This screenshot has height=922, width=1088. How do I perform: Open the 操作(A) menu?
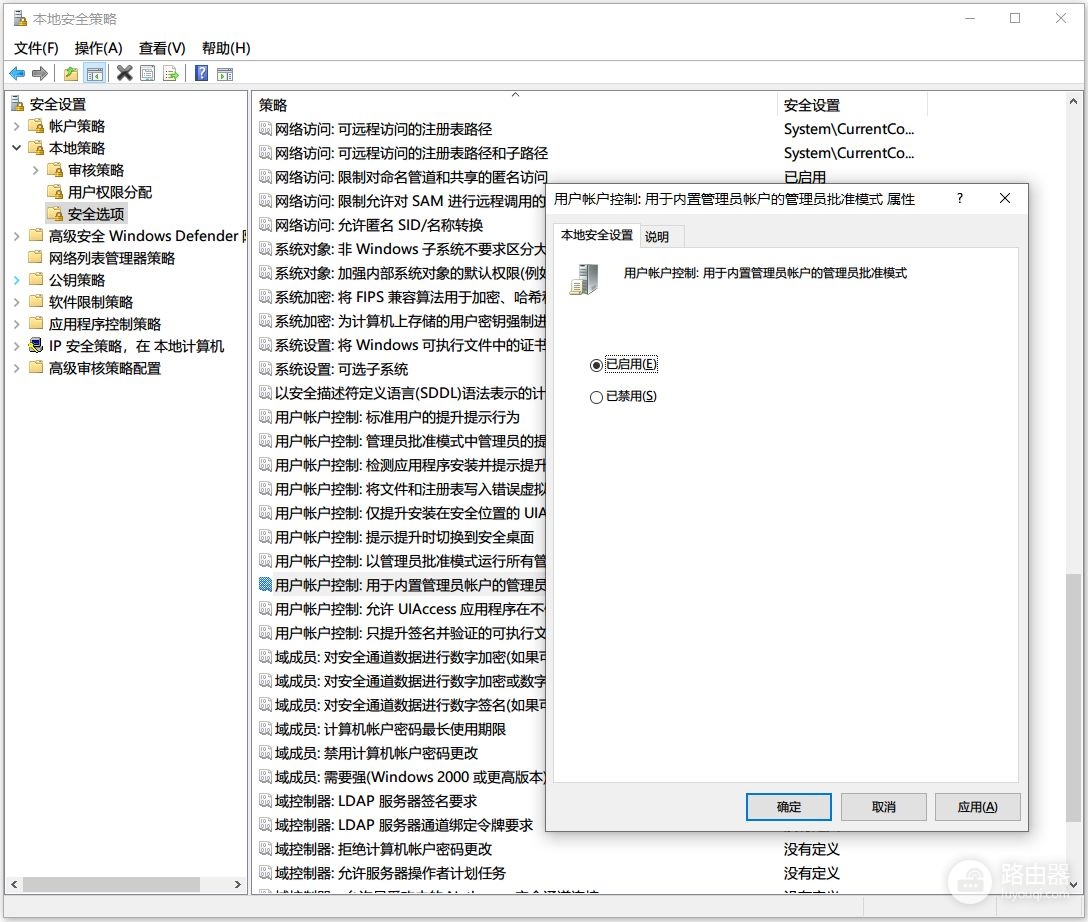(99, 48)
